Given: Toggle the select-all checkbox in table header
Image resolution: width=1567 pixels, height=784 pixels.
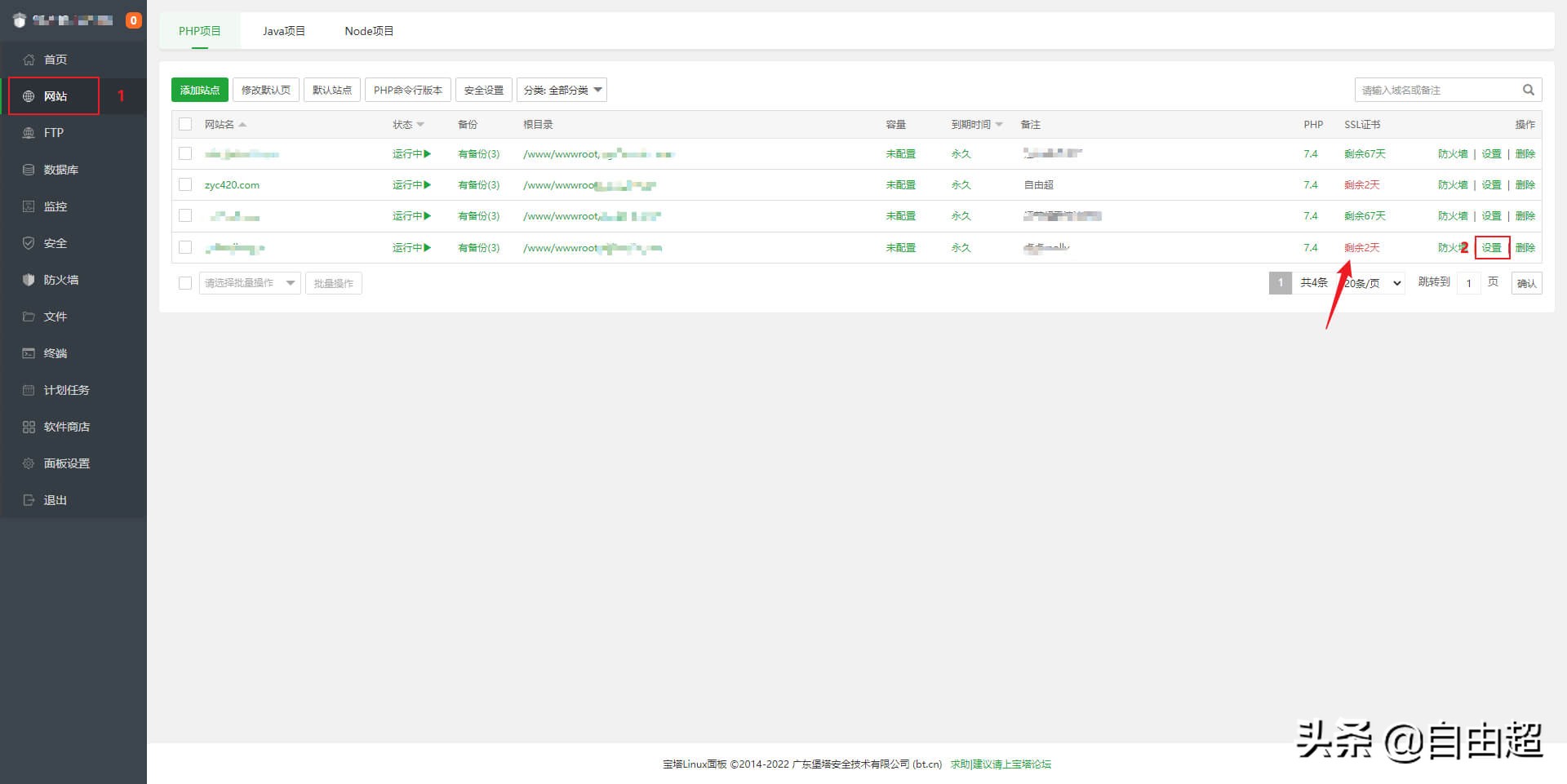Looking at the screenshot, I should click(x=185, y=124).
